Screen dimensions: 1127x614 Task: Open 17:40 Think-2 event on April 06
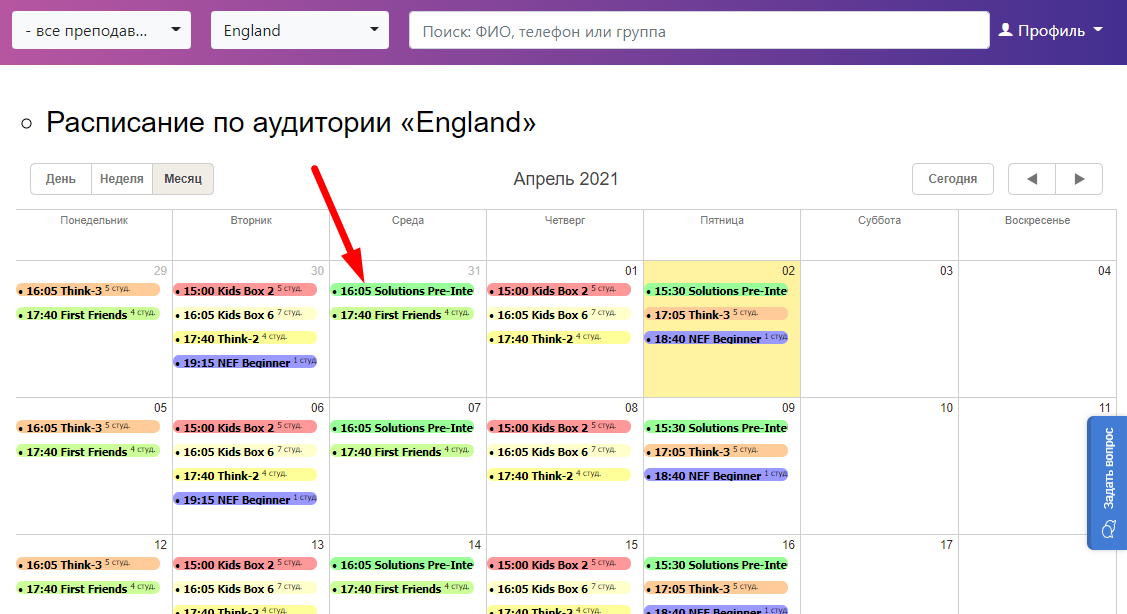coord(245,475)
